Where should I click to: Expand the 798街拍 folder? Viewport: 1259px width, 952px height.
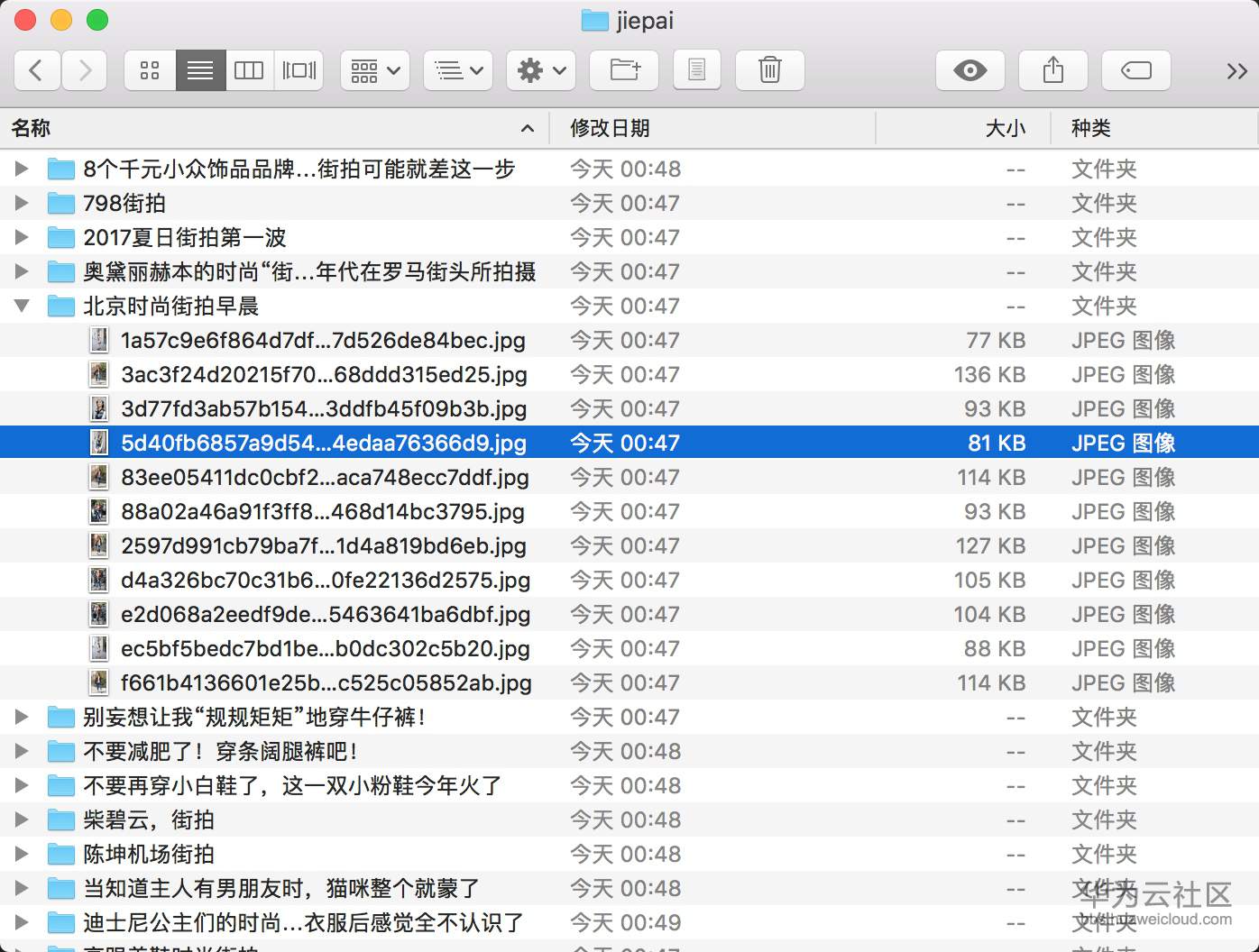pyautogui.click(x=22, y=203)
